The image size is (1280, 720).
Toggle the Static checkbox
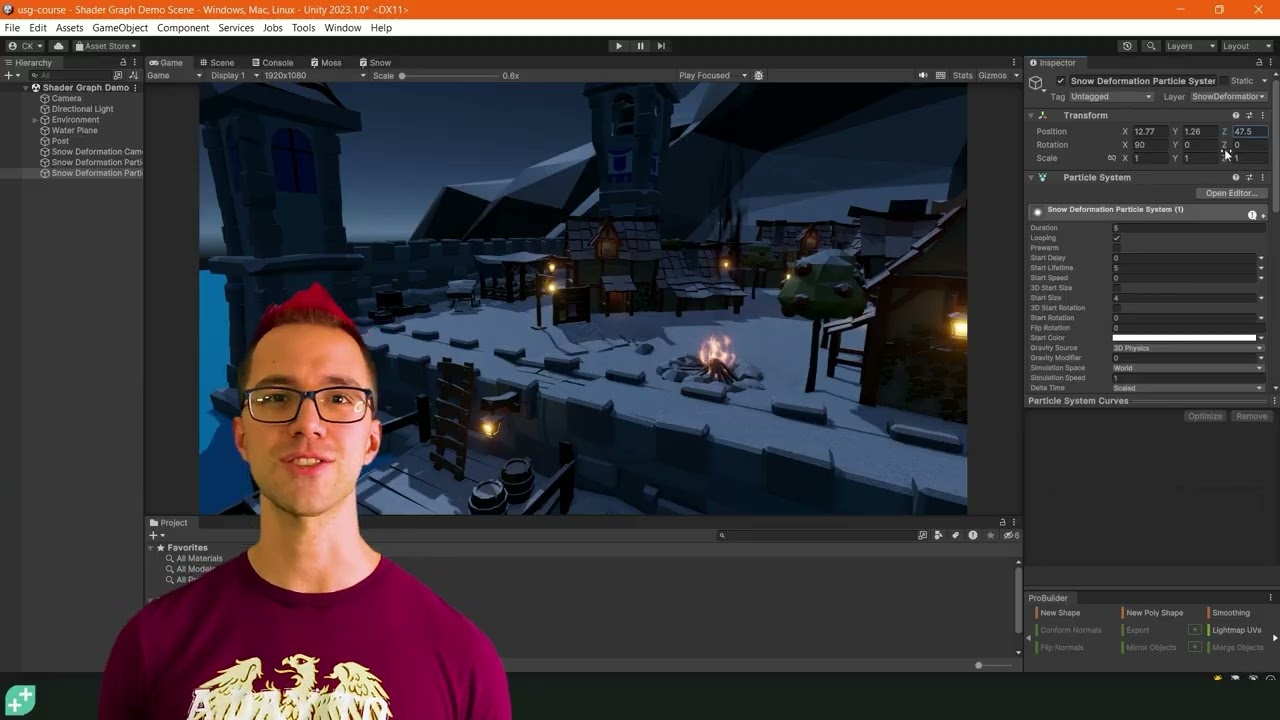pyautogui.click(x=1223, y=81)
